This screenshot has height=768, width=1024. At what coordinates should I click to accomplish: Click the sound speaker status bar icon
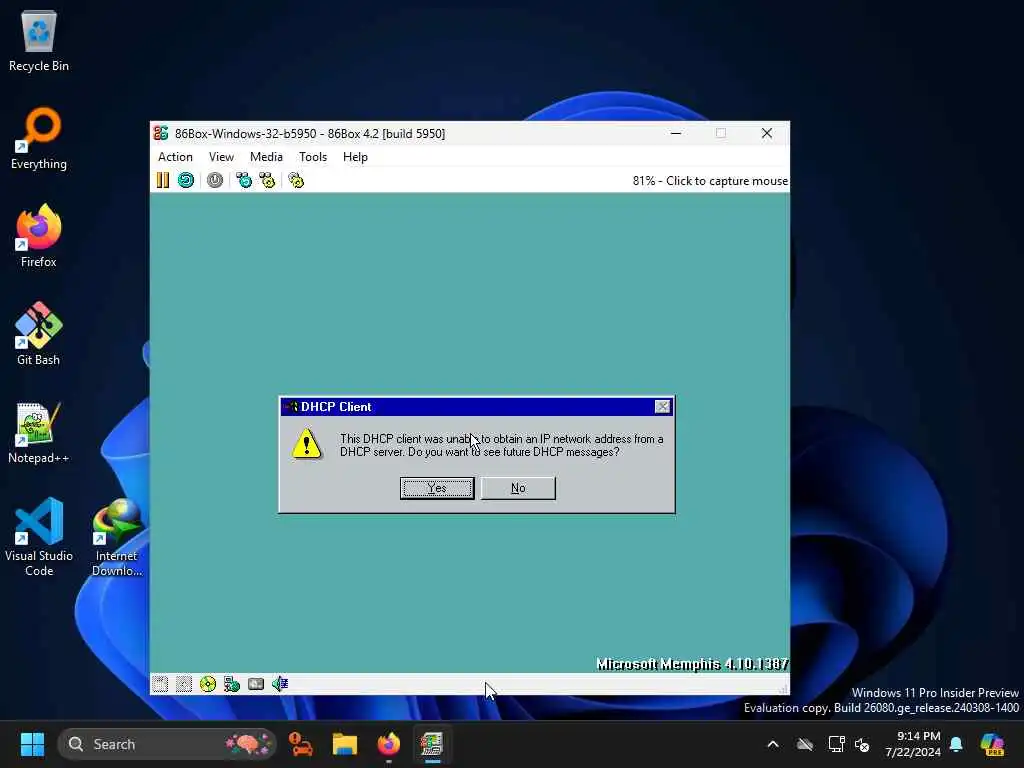[280, 684]
